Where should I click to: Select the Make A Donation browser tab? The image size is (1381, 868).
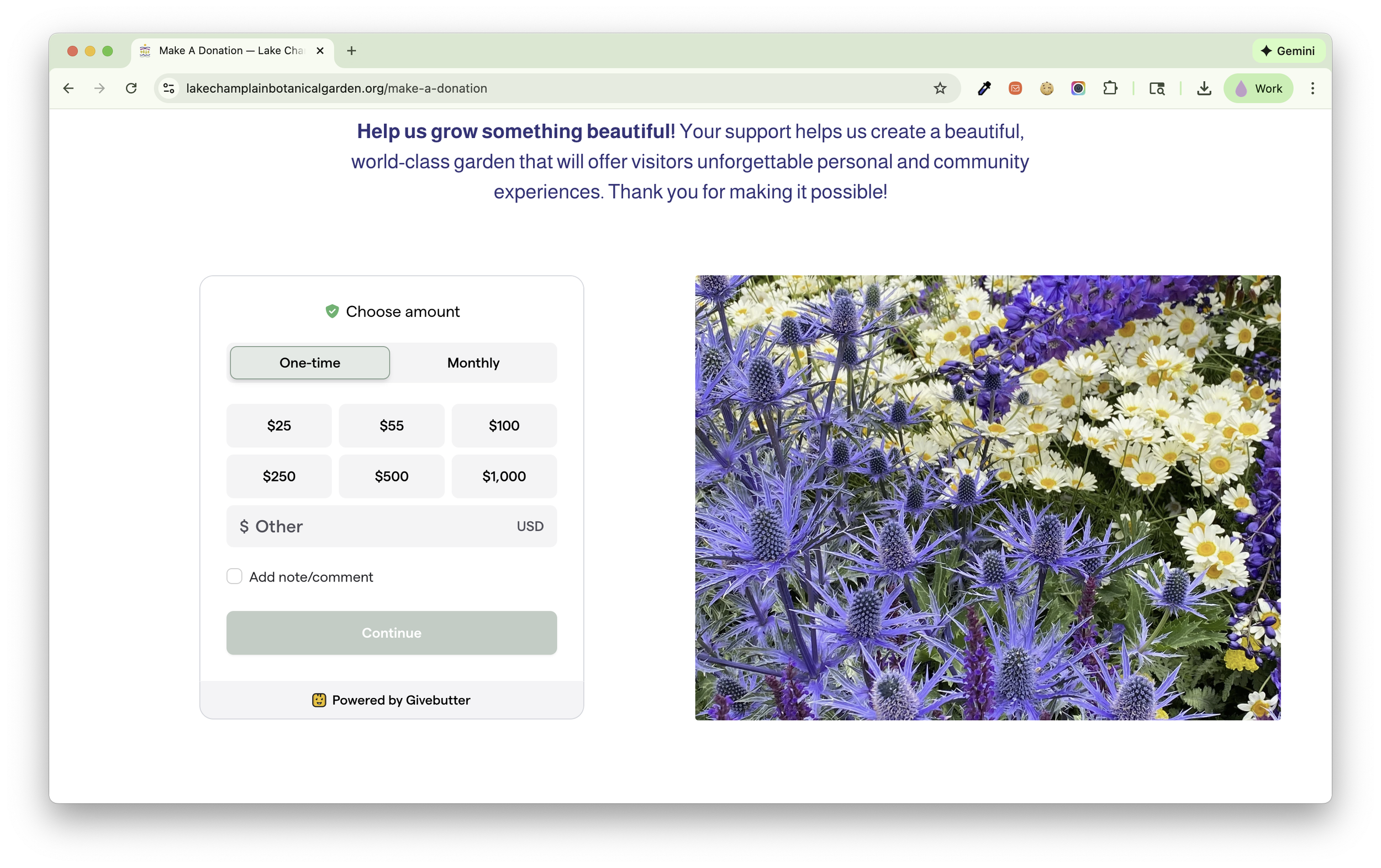point(229,50)
